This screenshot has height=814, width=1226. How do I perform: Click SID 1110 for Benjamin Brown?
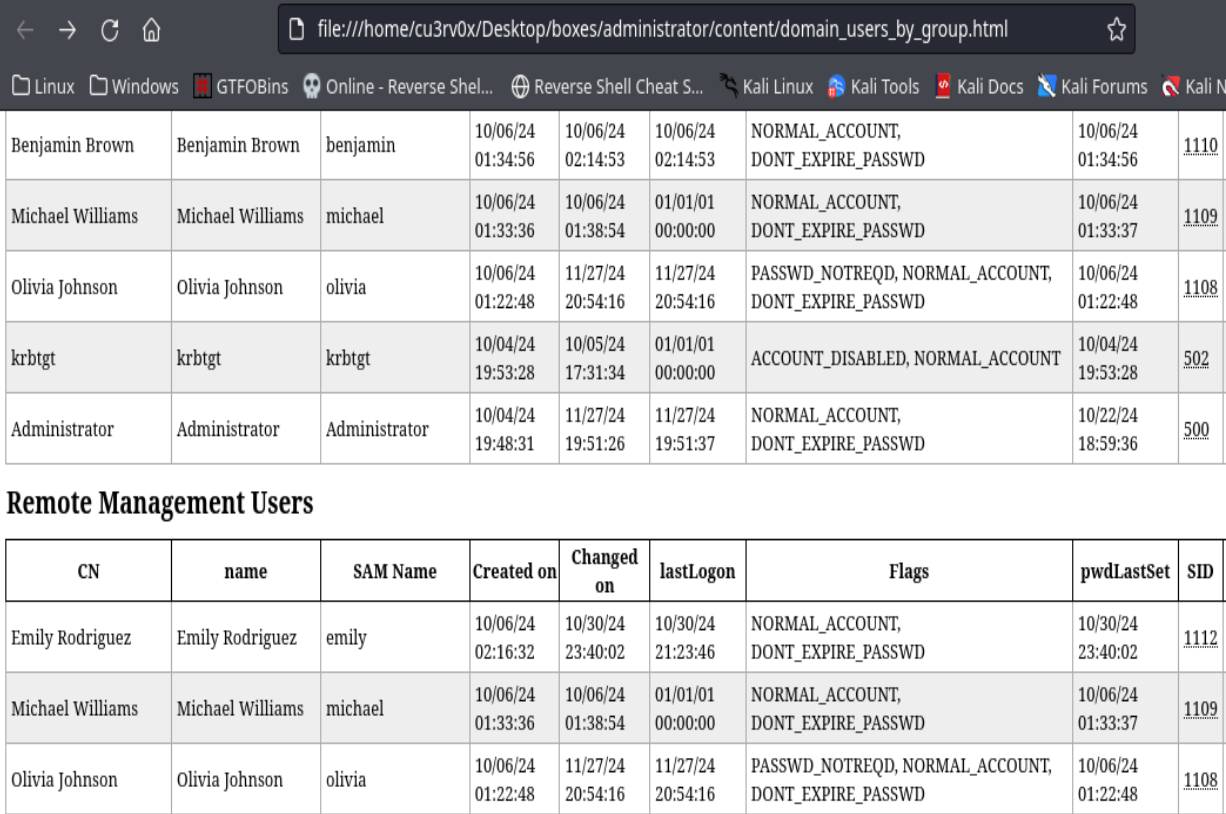pos(1200,146)
